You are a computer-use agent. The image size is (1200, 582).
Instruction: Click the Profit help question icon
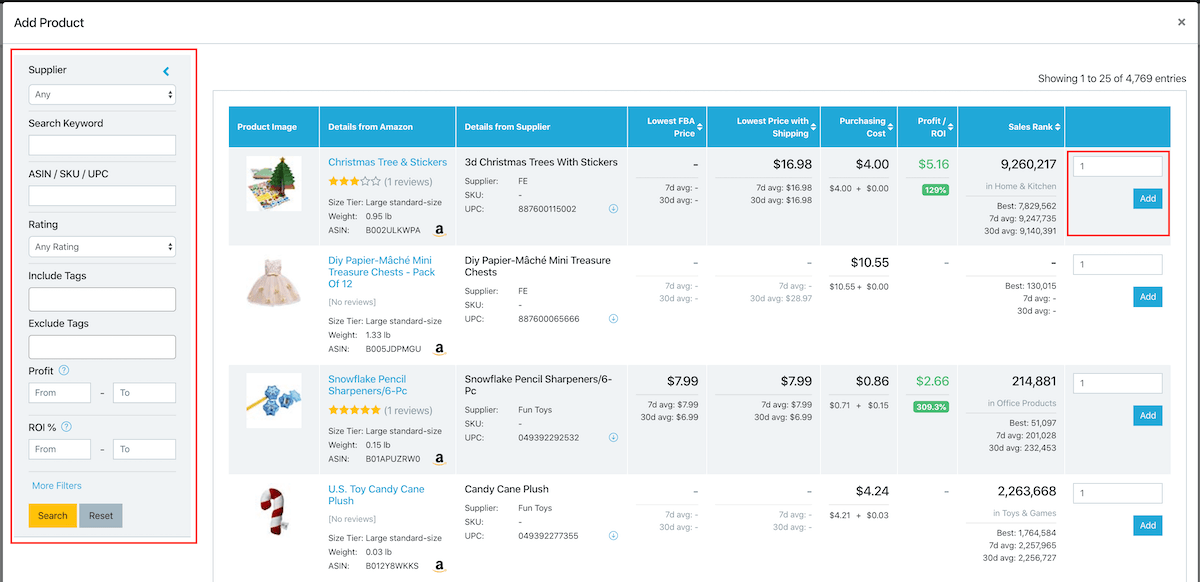[64, 371]
